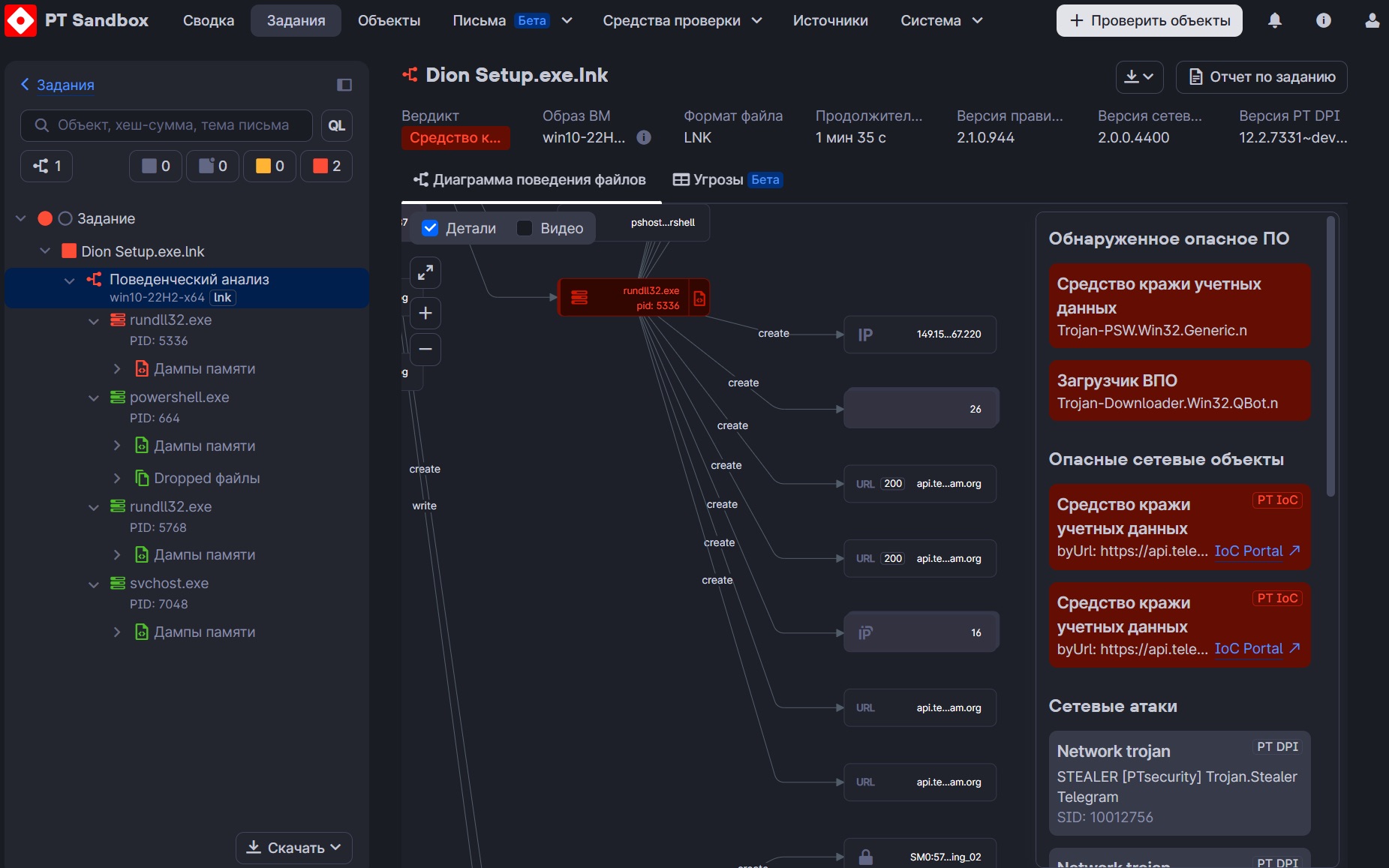The image size is (1389, 868).
Task: Open the rundll32.exe node file icon
Action: (x=699, y=298)
